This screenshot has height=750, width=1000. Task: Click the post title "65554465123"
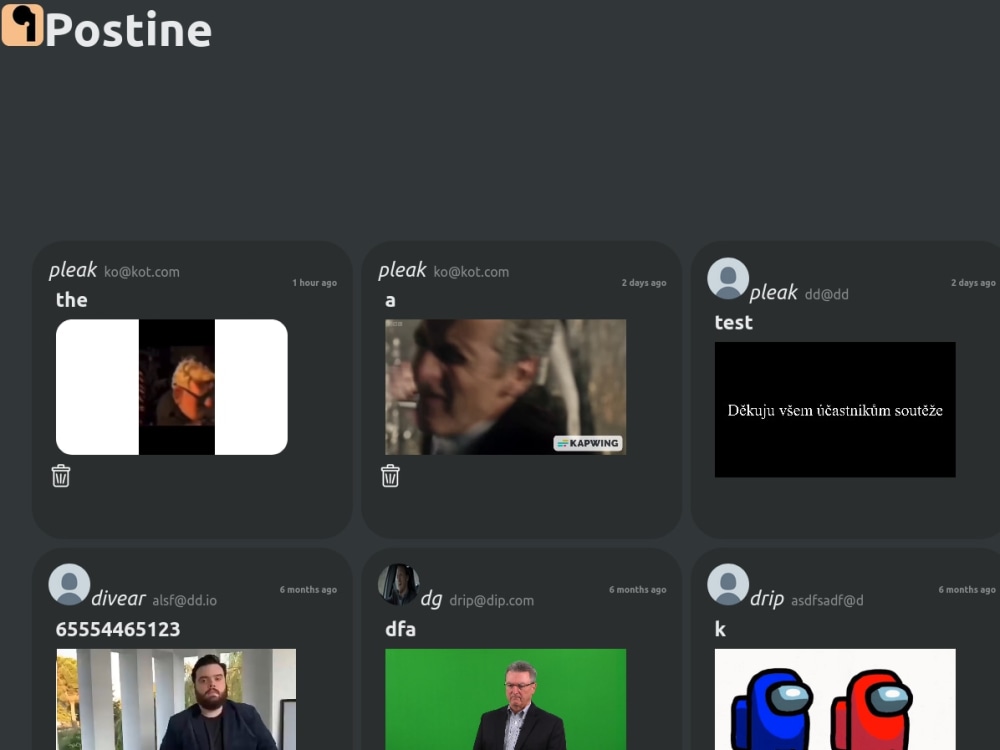point(118,629)
